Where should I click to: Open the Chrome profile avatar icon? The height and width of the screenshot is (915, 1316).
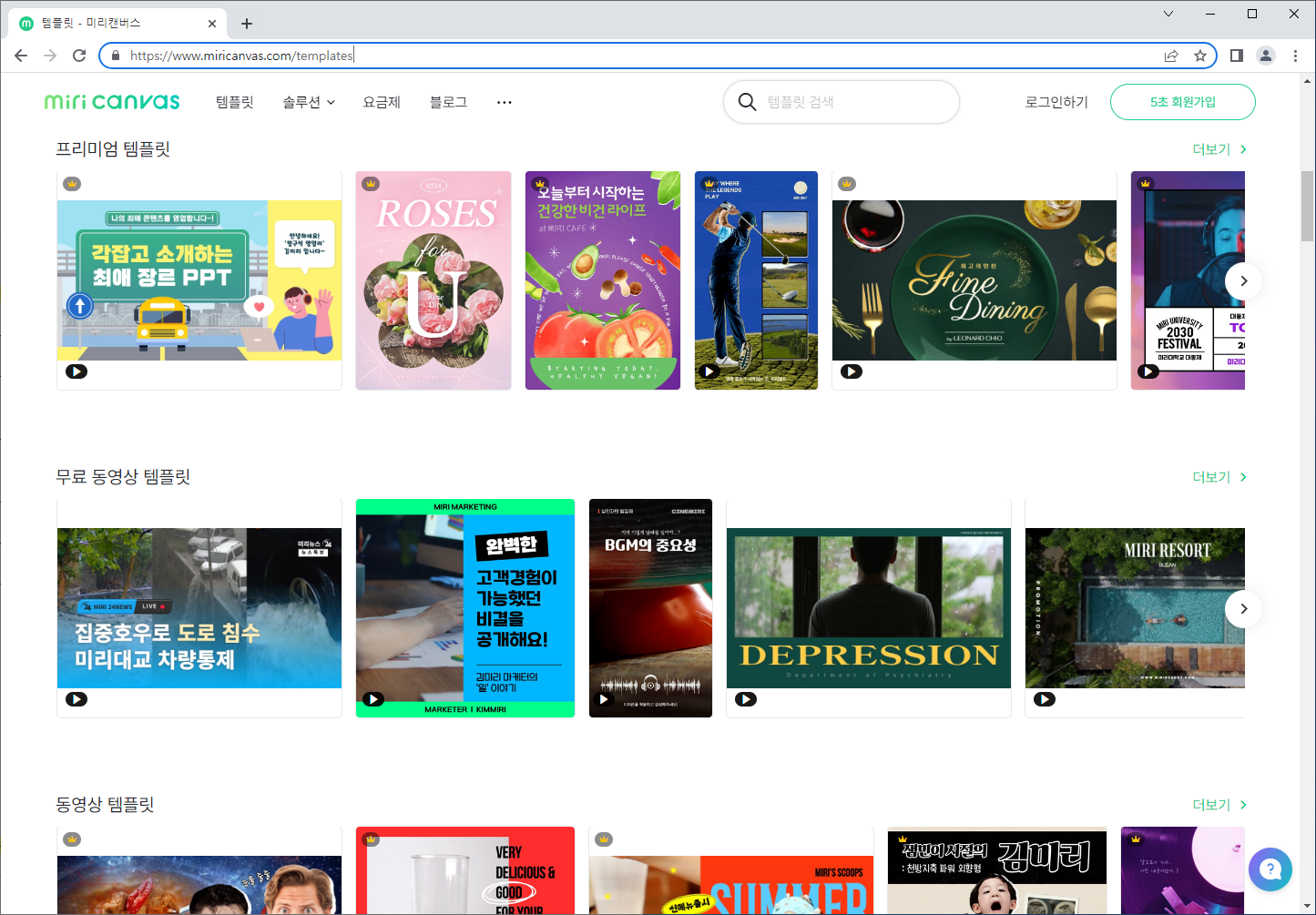[1266, 56]
